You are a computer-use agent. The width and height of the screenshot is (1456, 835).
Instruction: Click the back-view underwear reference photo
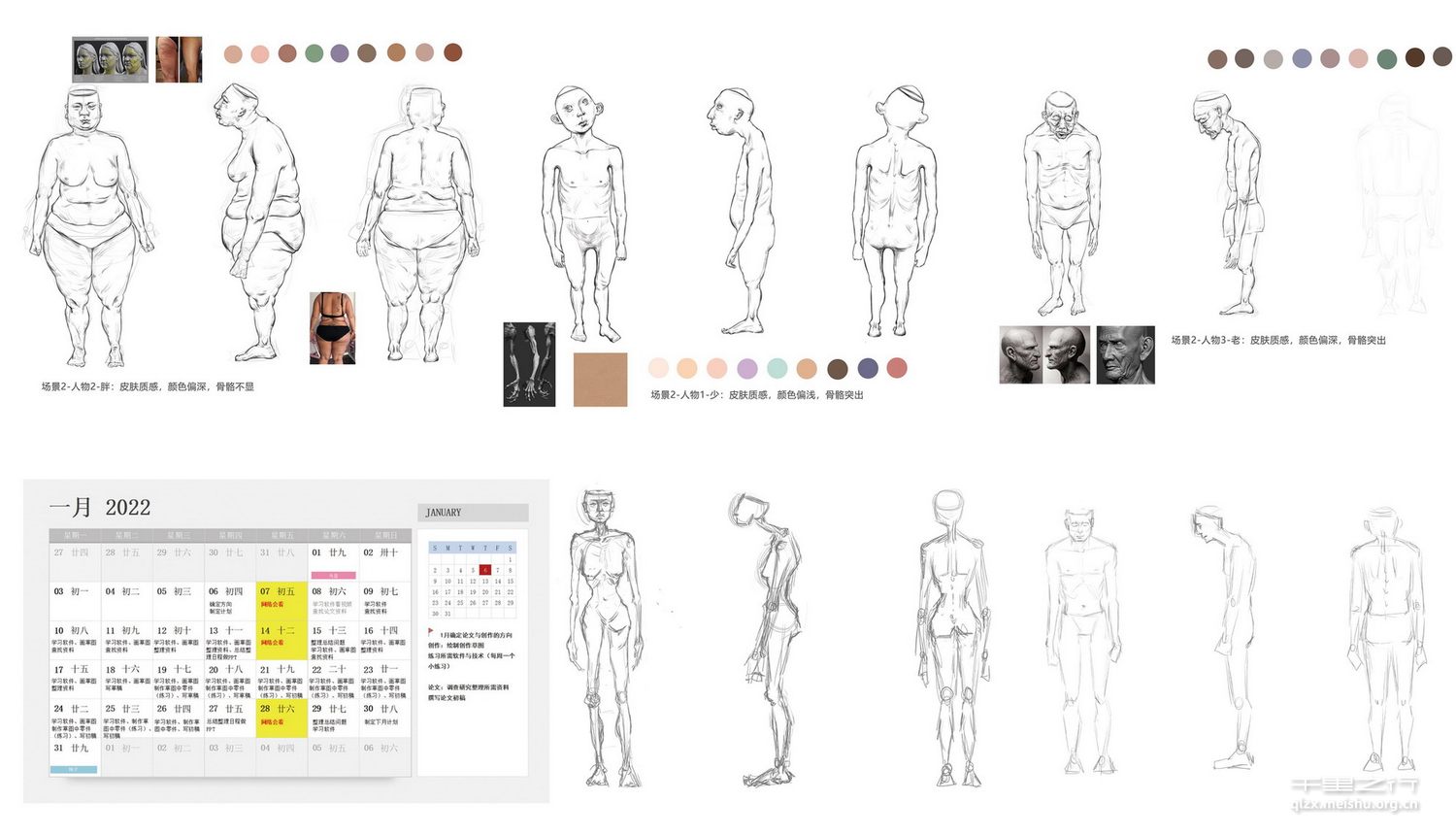point(332,328)
